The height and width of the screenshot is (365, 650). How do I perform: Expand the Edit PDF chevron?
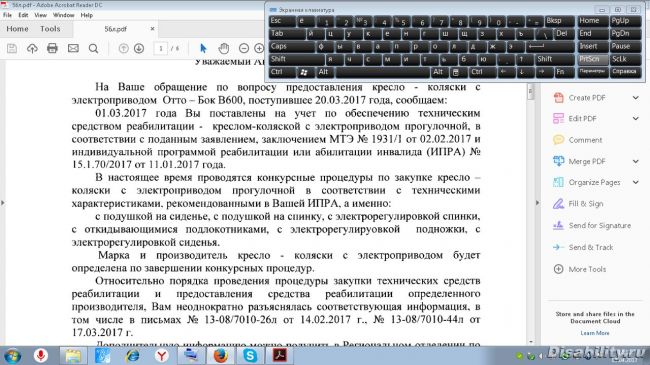pos(635,118)
